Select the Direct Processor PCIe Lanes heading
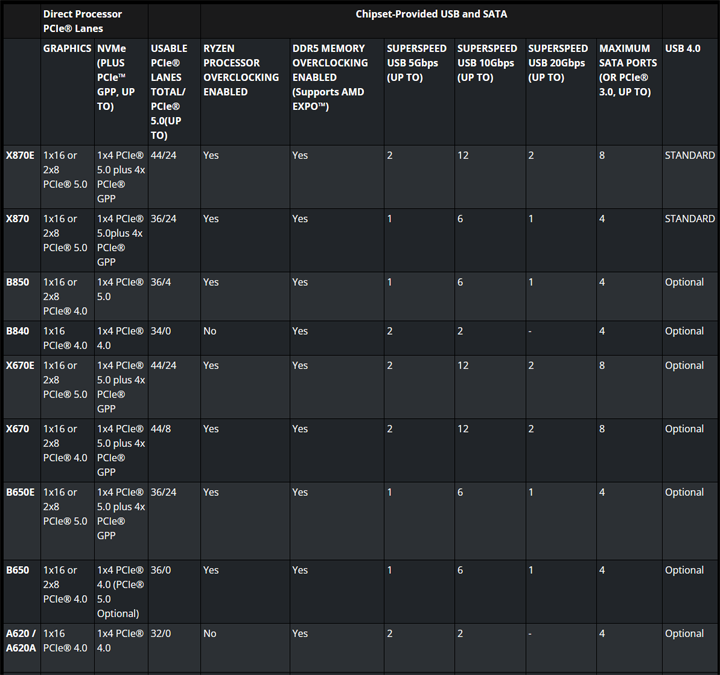The width and height of the screenshot is (720, 675). (83, 22)
